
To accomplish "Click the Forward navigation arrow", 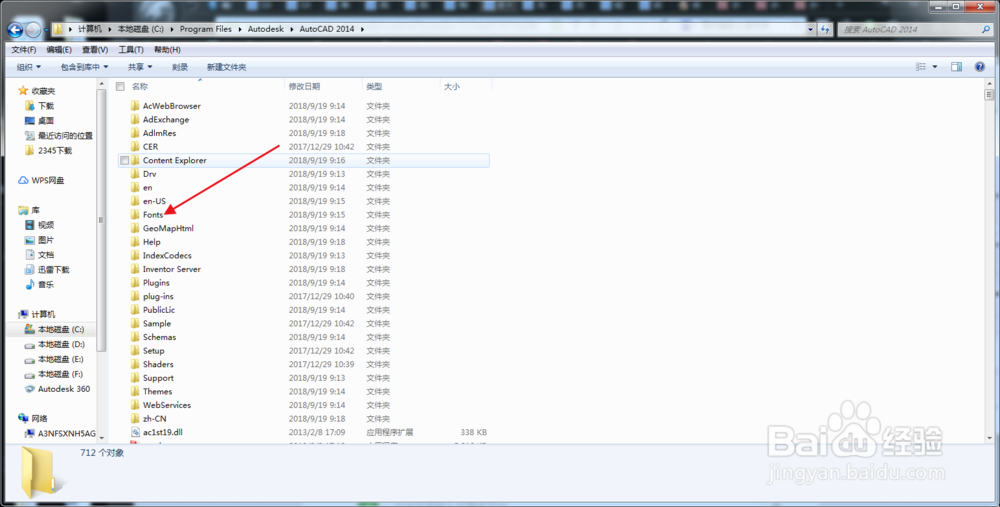I will tap(33, 29).
